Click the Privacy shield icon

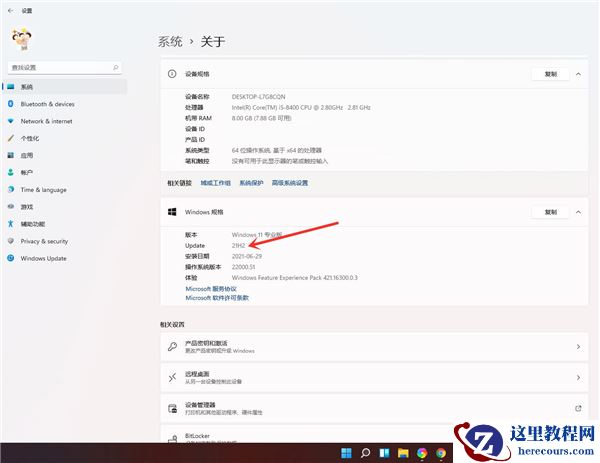pos(11,241)
